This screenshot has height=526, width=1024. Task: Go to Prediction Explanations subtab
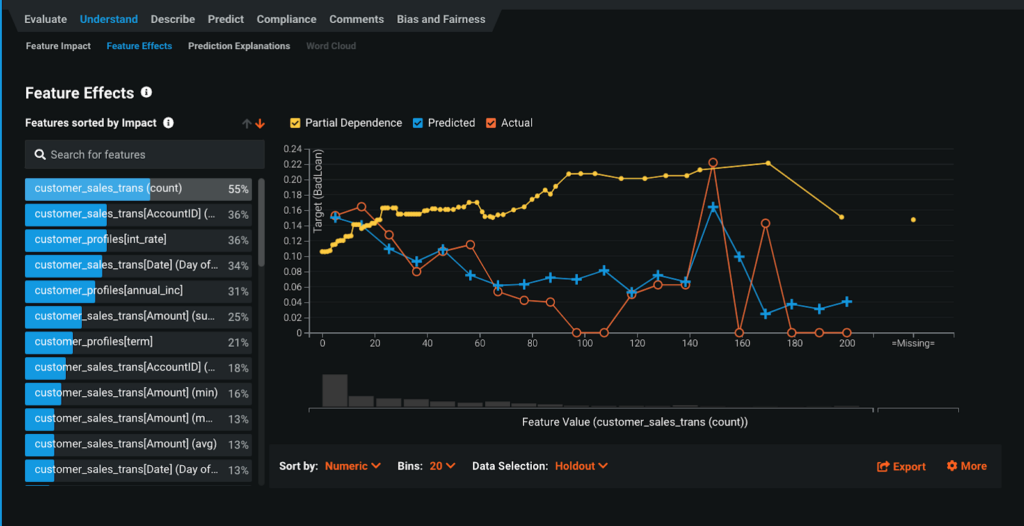[x=239, y=46]
